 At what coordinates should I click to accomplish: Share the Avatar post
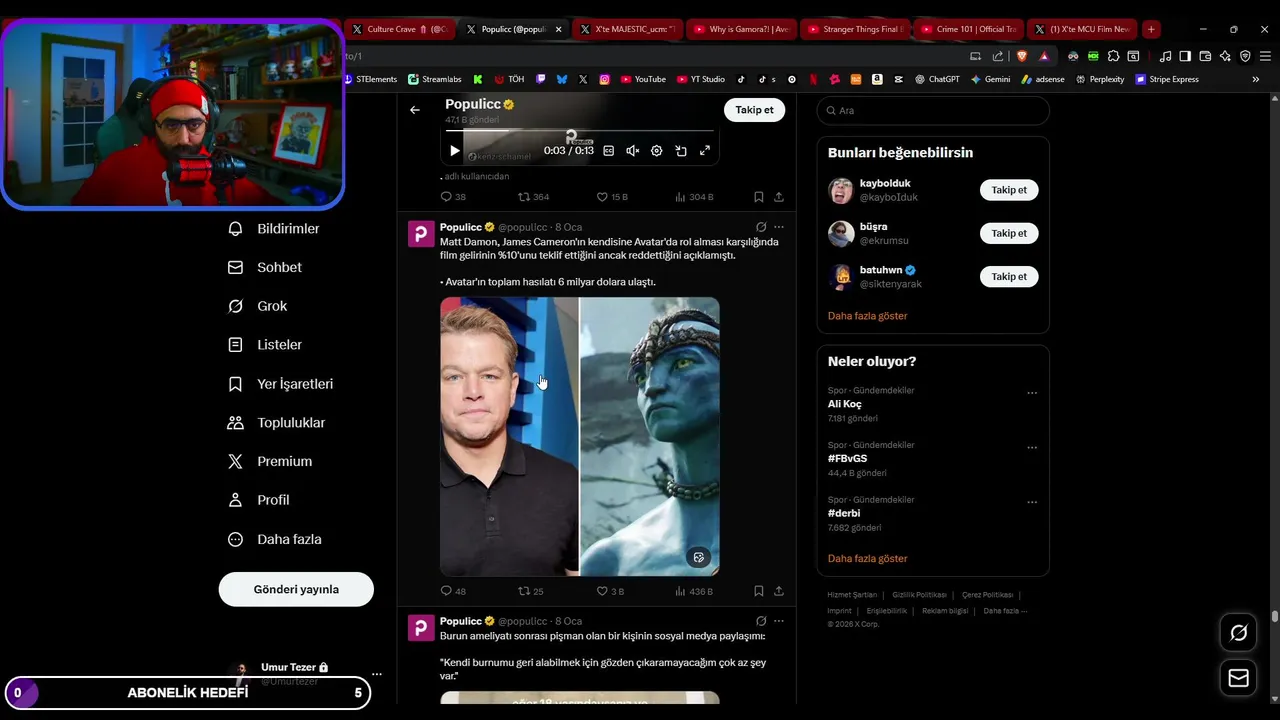click(x=779, y=591)
